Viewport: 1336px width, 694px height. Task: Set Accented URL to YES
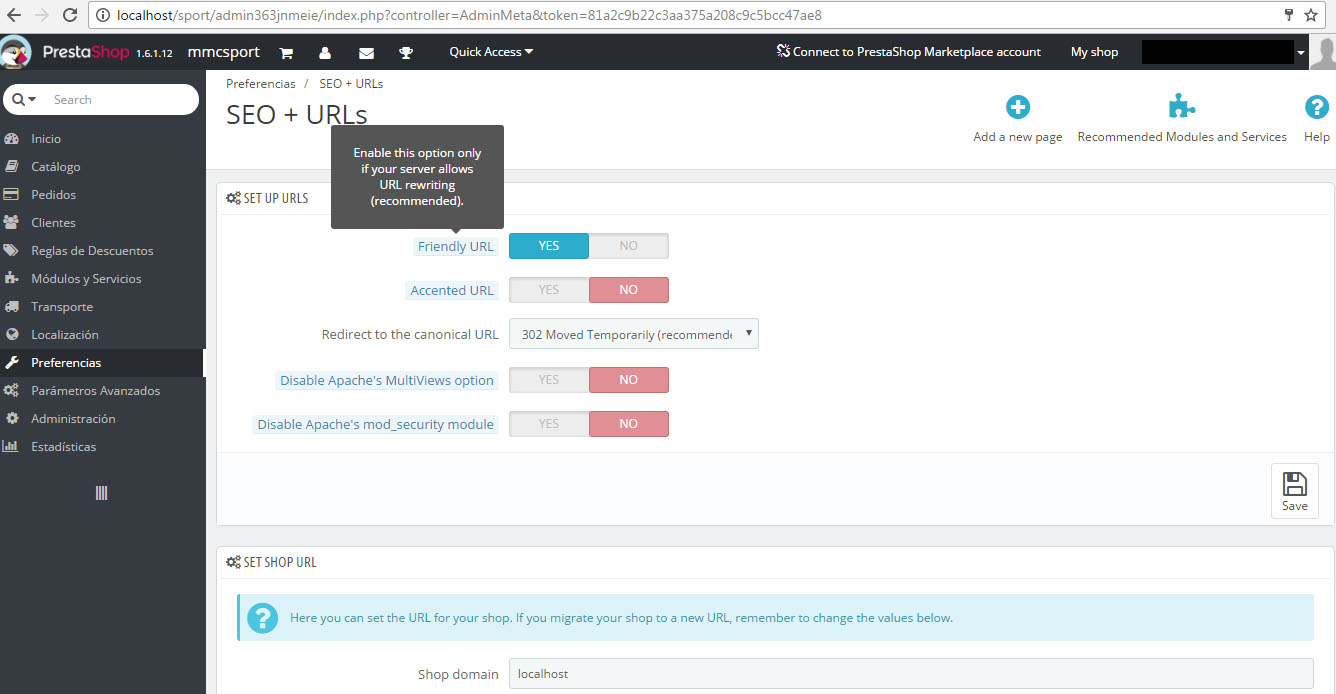pos(549,290)
